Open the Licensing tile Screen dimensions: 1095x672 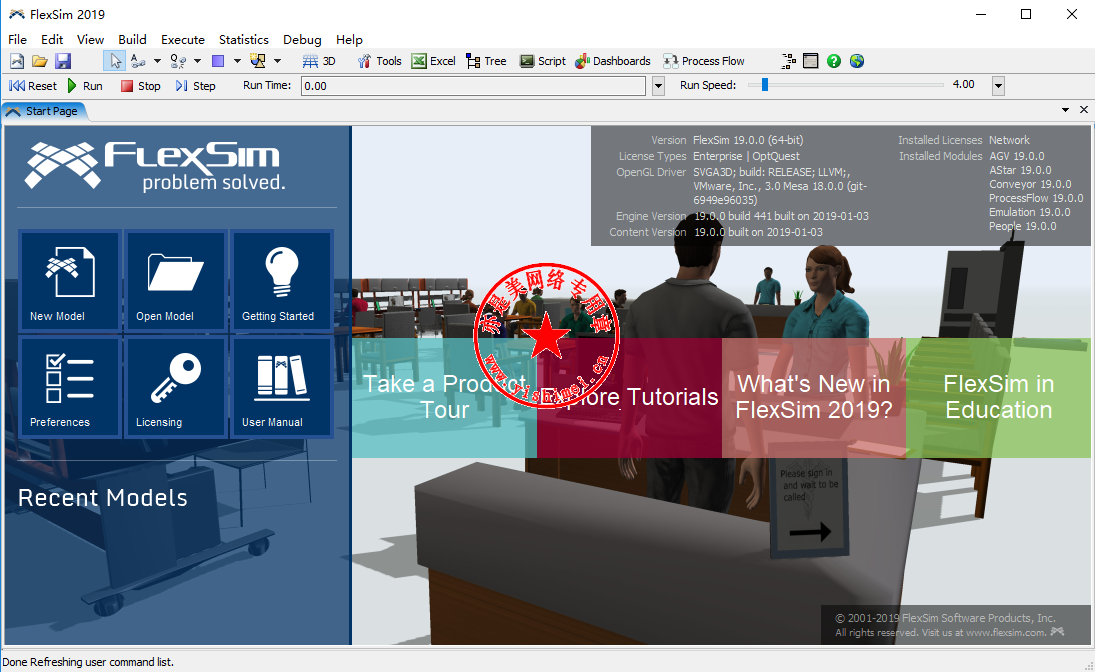176,386
